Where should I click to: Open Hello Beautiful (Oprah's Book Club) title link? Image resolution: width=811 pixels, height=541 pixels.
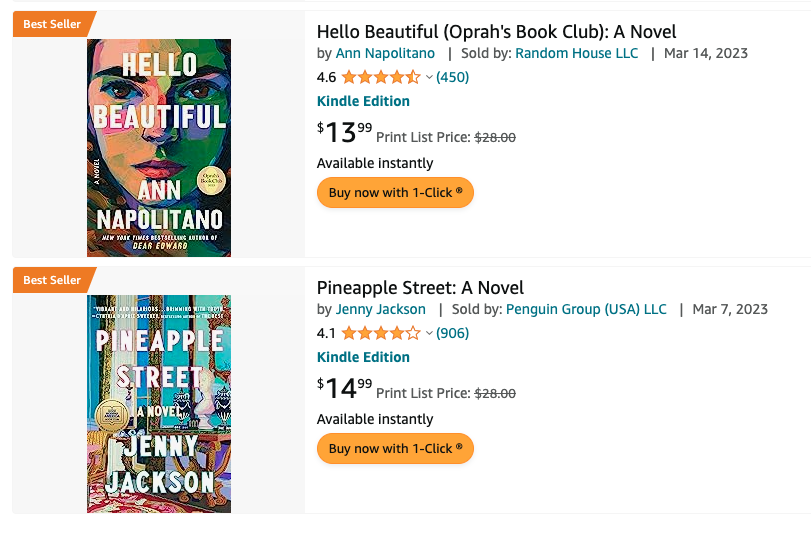pyautogui.click(x=496, y=32)
